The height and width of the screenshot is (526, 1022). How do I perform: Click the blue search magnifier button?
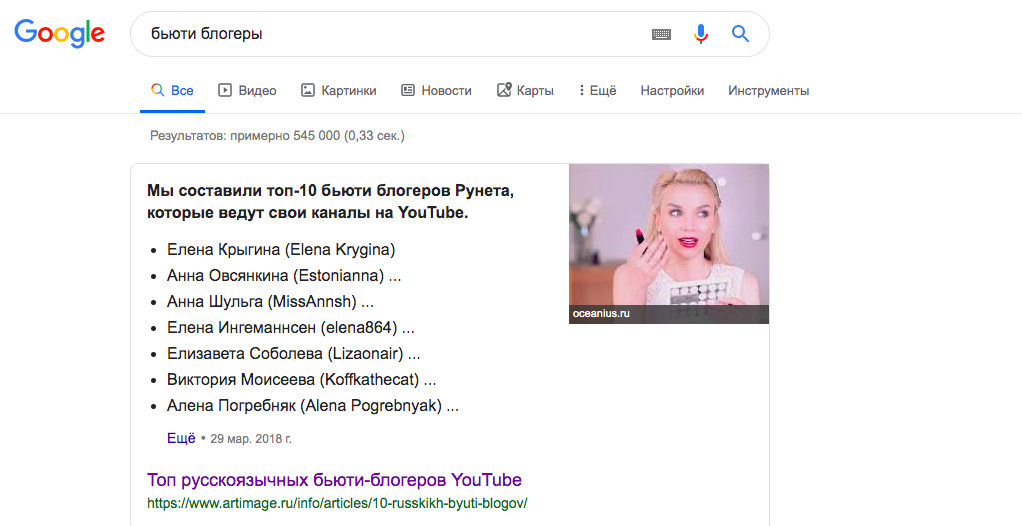click(x=740, y=33)
